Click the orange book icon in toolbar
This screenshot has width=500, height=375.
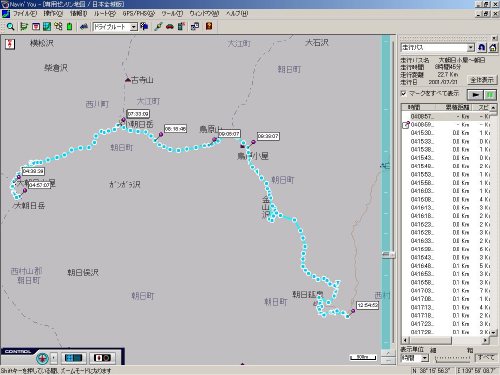[209, 26]
